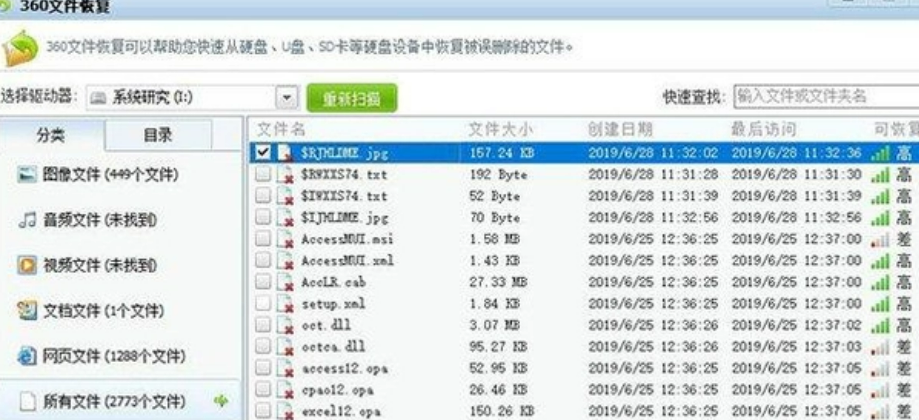Check the $IWXXS74.txt file checkbox
Viewport: 919px width, 420px height.
point(263,196)
